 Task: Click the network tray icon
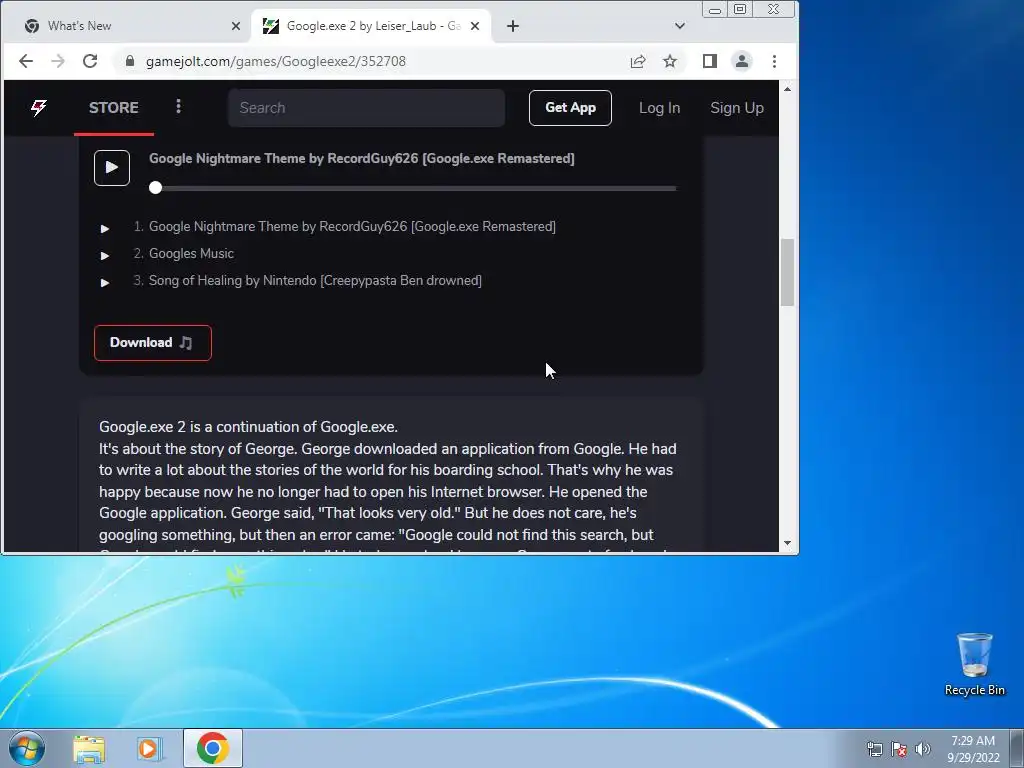pyautogui.click(x=874, y=749)
